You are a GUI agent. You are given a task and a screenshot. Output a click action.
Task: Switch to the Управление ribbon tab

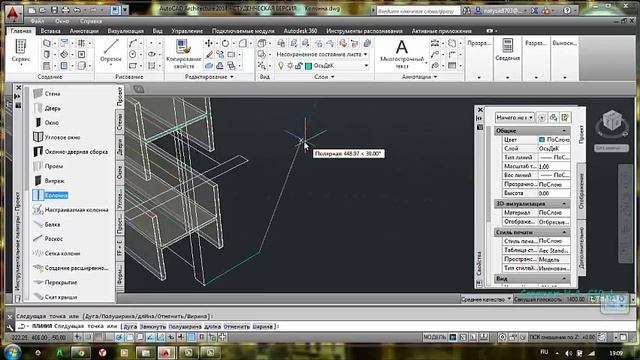click(x=187, y=31)
